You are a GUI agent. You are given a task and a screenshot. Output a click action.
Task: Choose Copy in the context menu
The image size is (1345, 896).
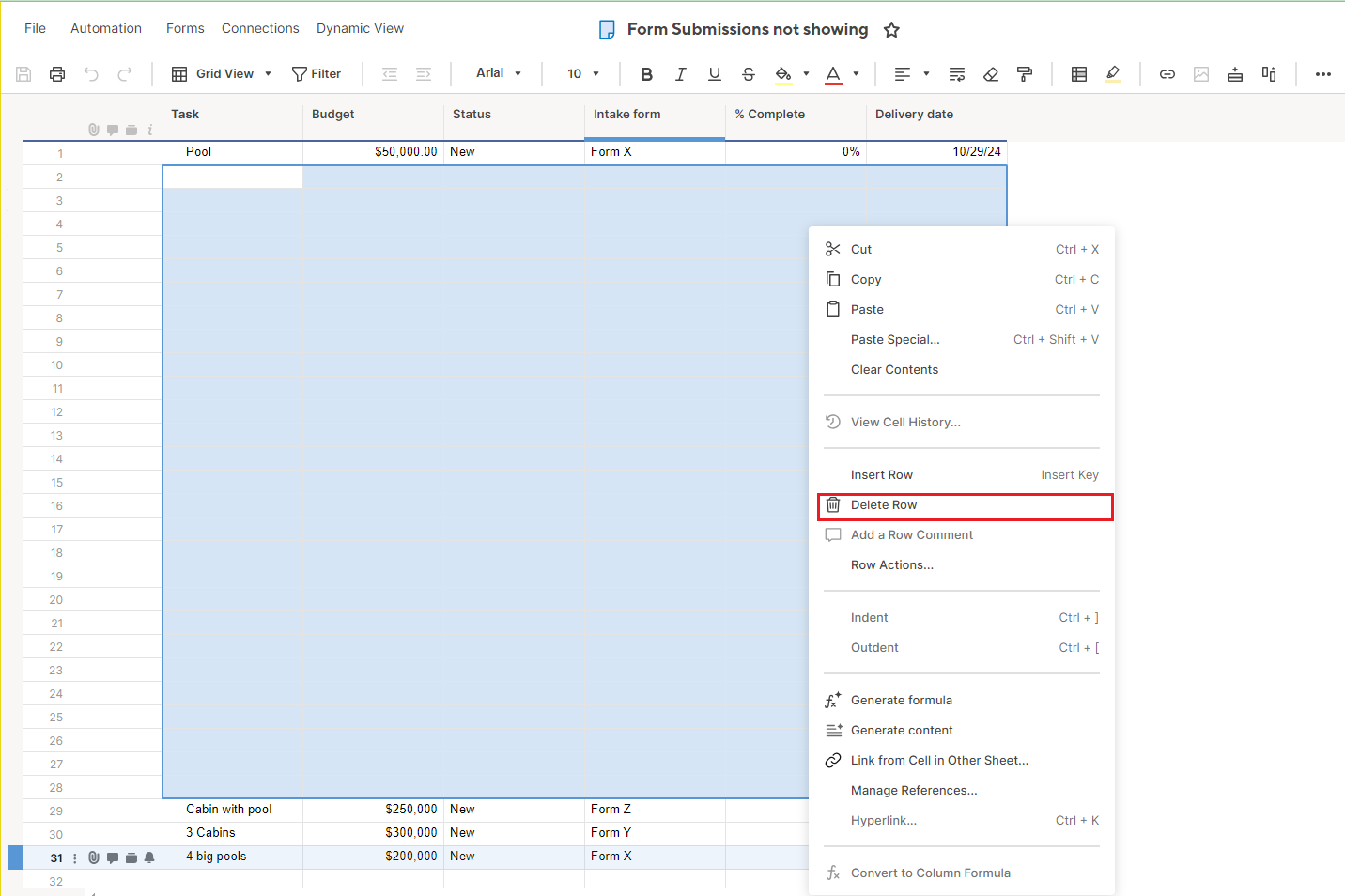(962, 280)
